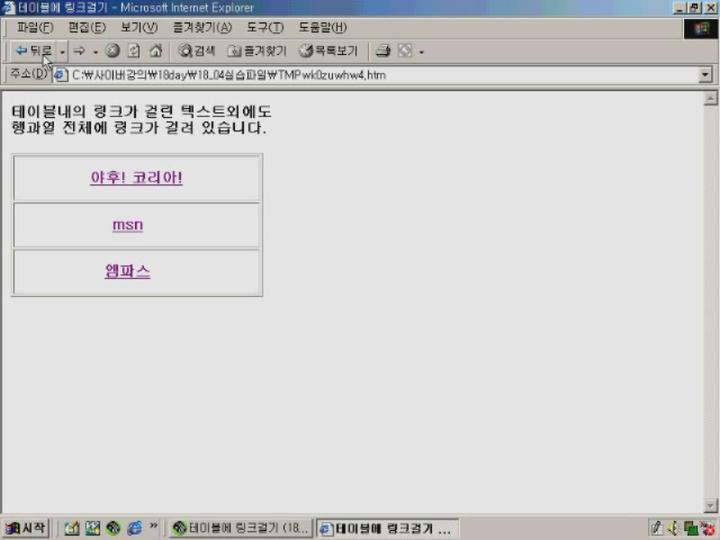
Task: Open the 즐겨찾기(A) menu
Action: (202, 27)
